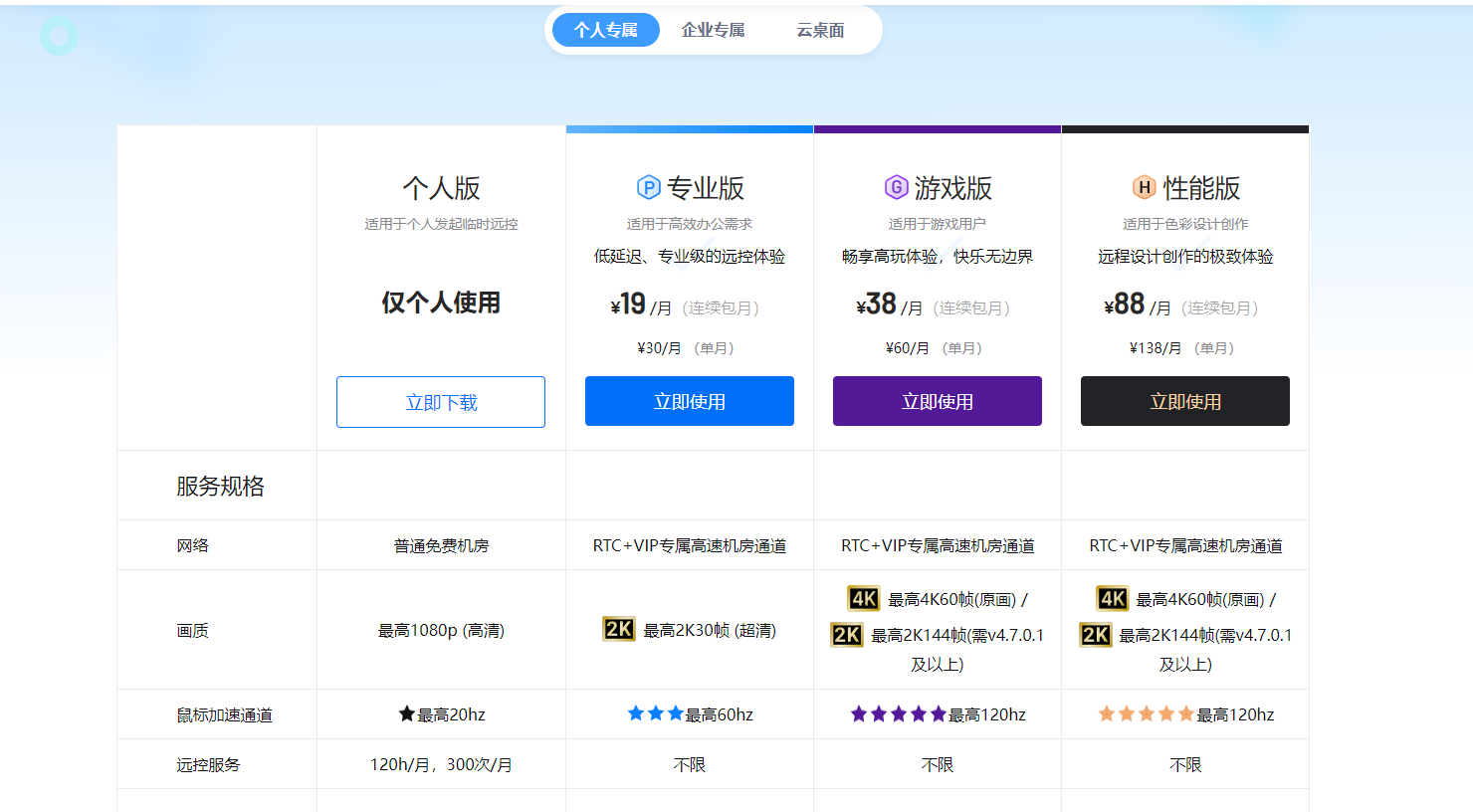Click the 服务规格 section heading
Viewport: 1473px width, 812px height.
[x=220, y=486]
